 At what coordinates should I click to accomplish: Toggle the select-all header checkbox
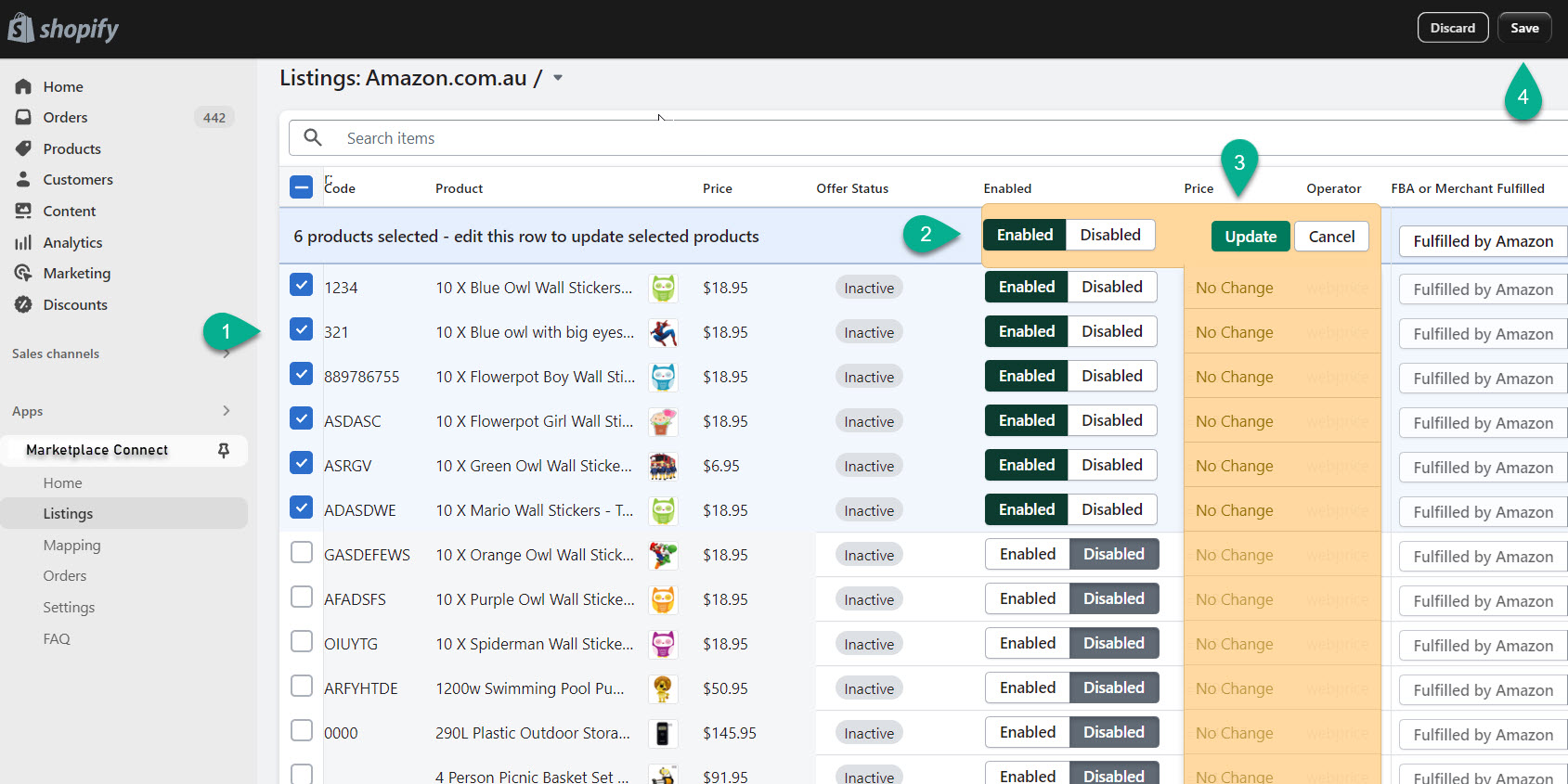tap(301, 187)
